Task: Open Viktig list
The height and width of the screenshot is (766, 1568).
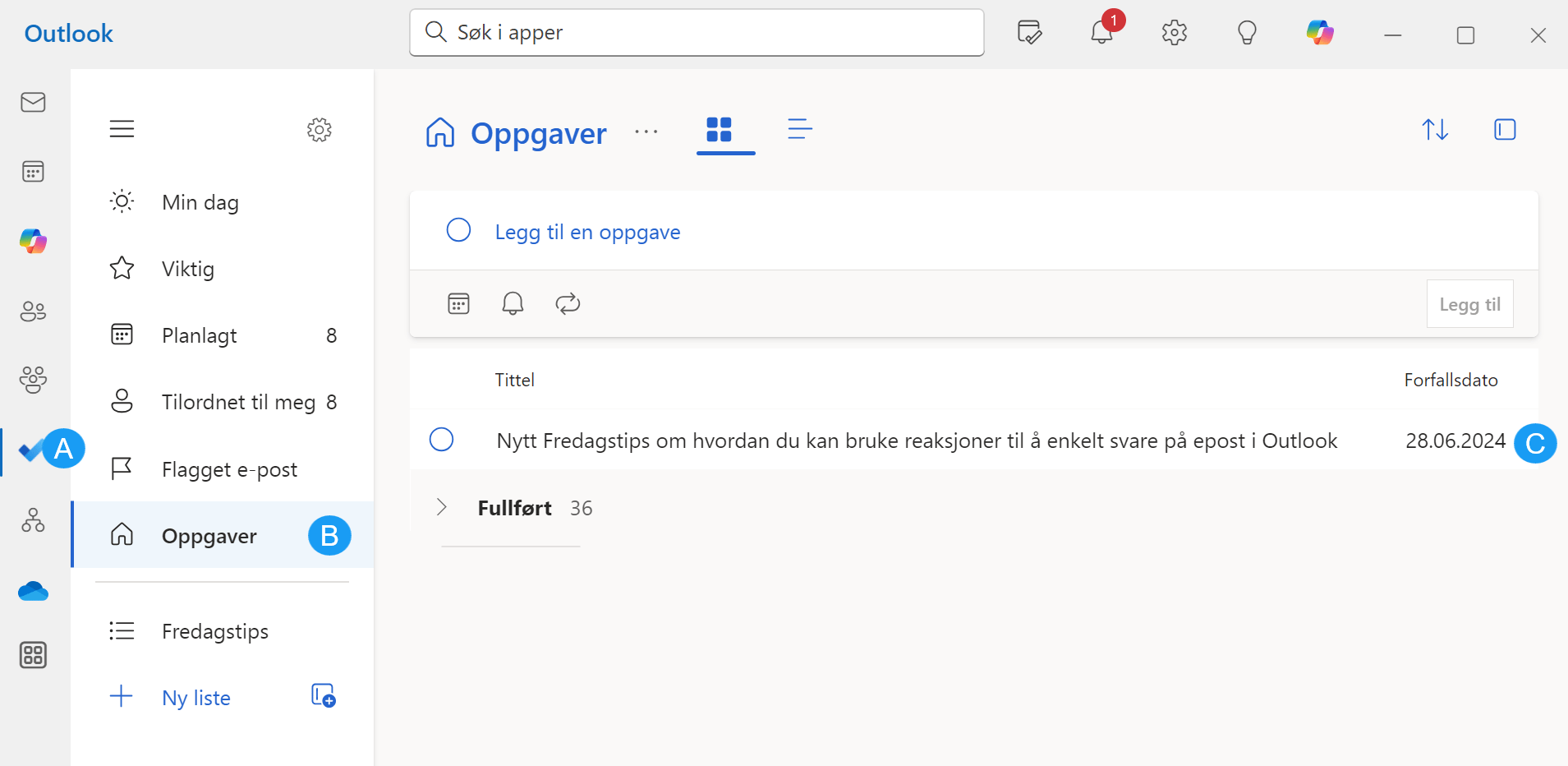Action: 223,269
